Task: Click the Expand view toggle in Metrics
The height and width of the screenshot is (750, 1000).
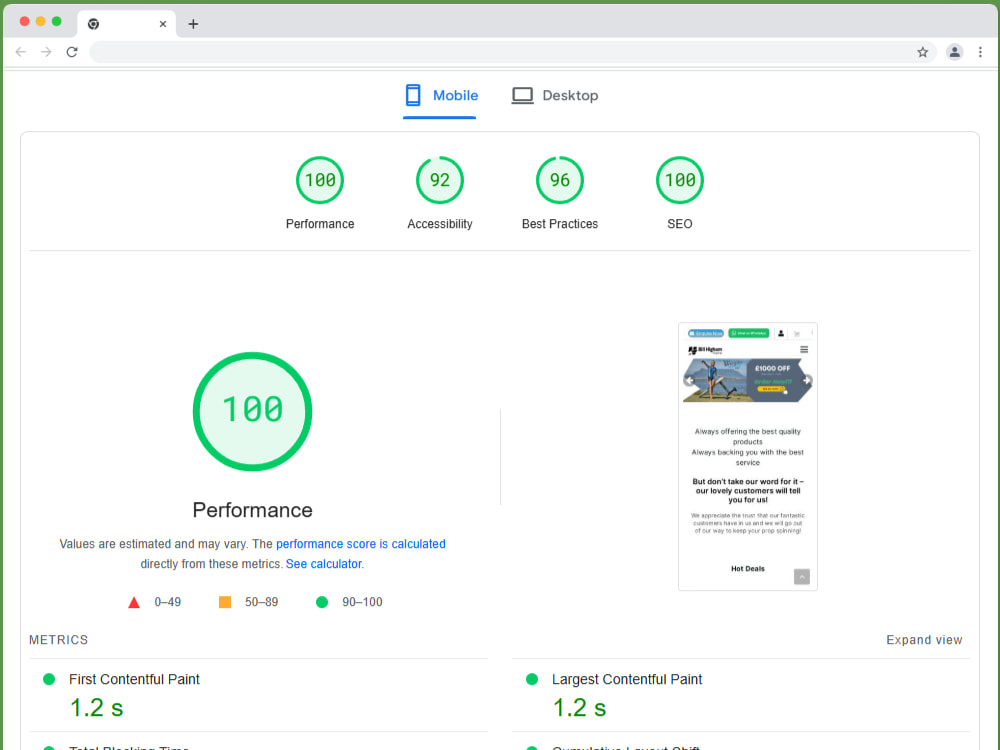Action: [x=924, y=640]
